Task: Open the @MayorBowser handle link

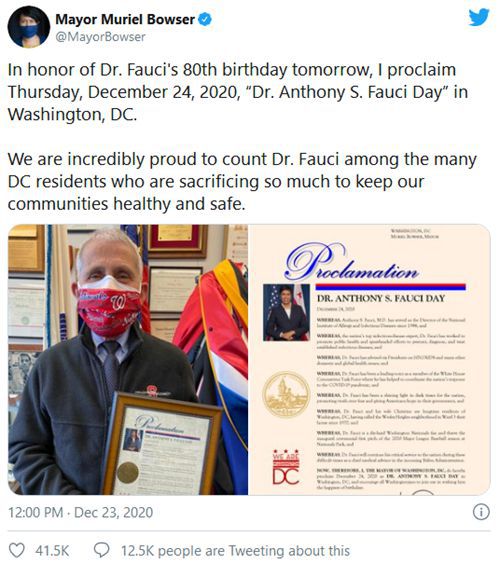Action: 100,37
